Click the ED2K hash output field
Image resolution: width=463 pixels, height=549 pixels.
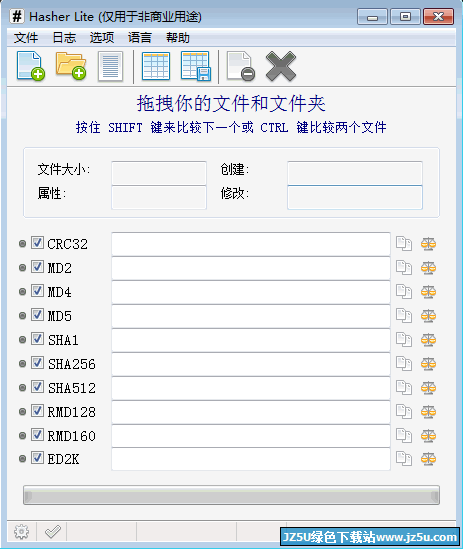pyautogui.click(x=251, y=459)
